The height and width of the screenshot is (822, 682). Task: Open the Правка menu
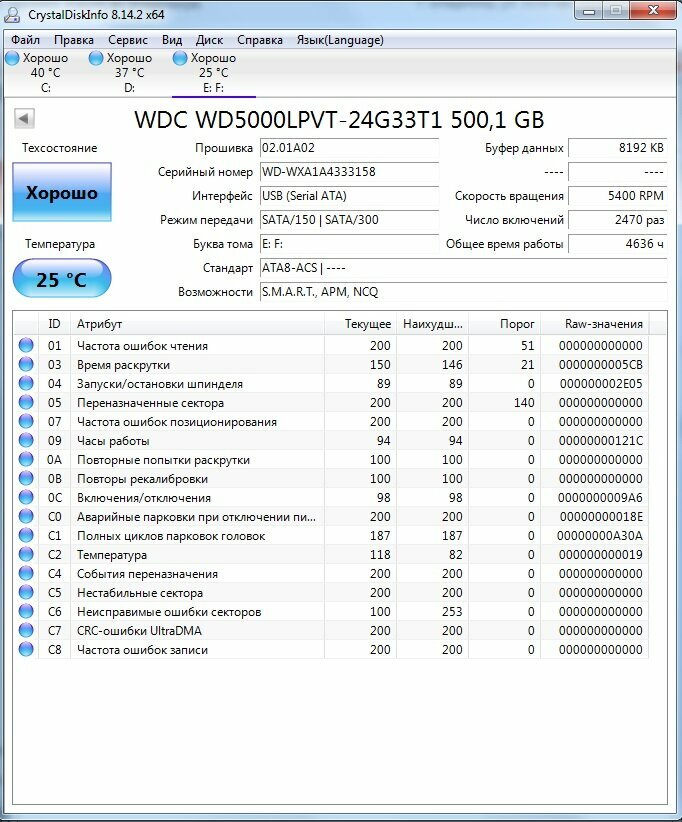click(73, 40)
